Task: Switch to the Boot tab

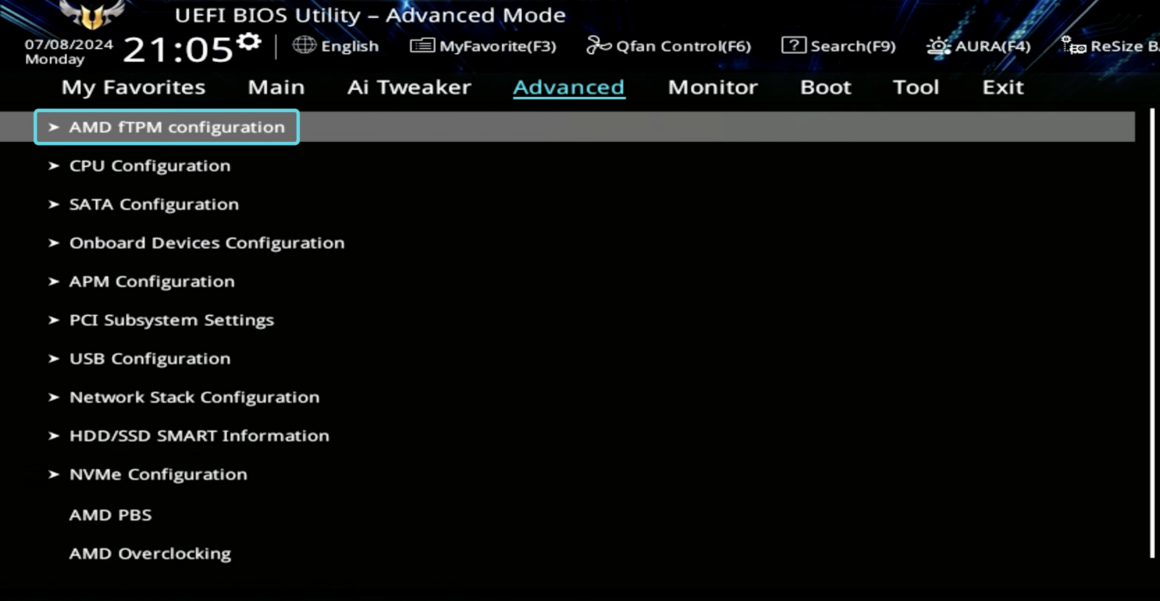Action: [x=826, y=87]
